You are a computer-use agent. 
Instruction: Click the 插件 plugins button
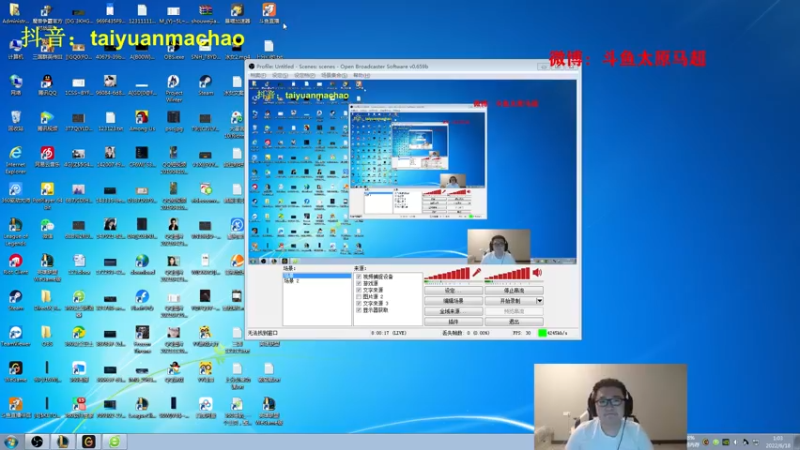pos(453,321)
